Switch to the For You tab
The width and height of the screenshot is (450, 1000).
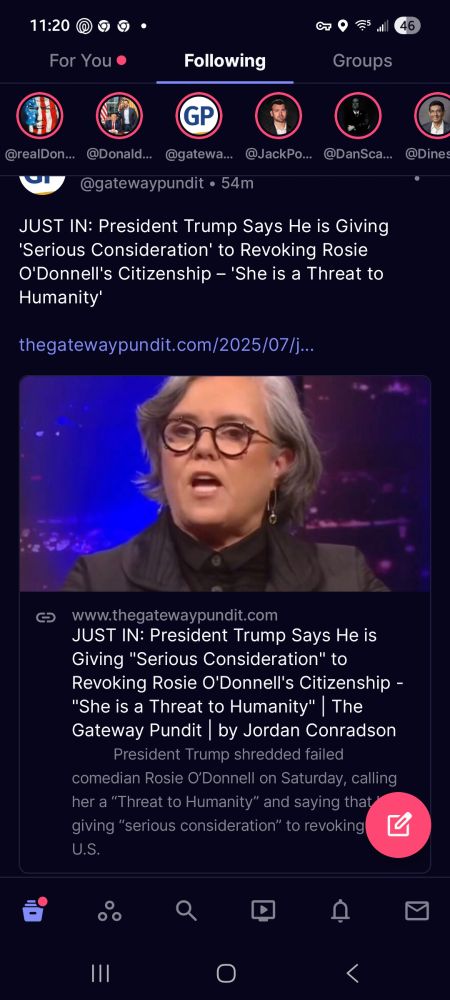(80, 61)
